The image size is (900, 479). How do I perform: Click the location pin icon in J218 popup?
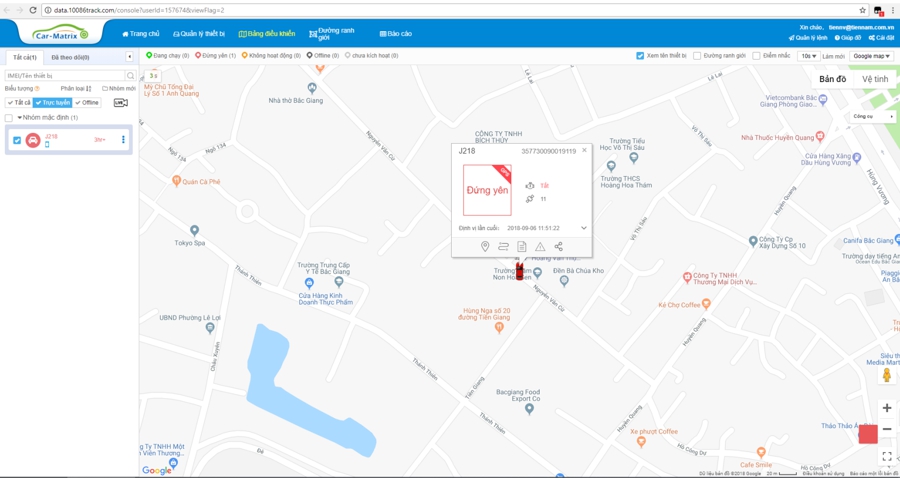coord(485,246)
